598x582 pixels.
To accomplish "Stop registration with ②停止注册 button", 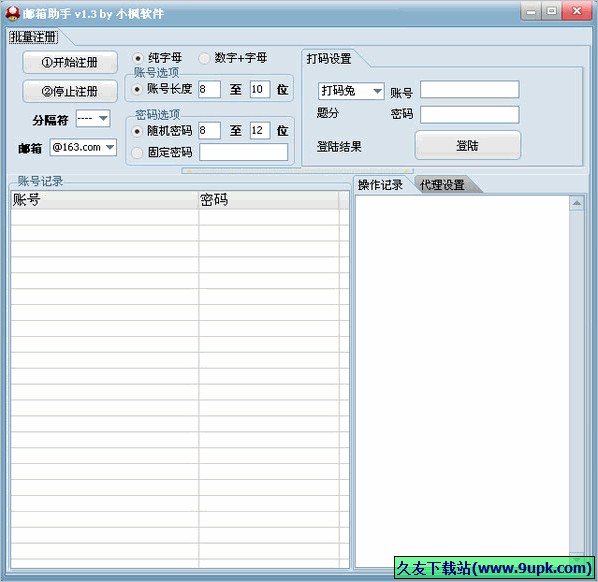I will click(x=70, y=91).
